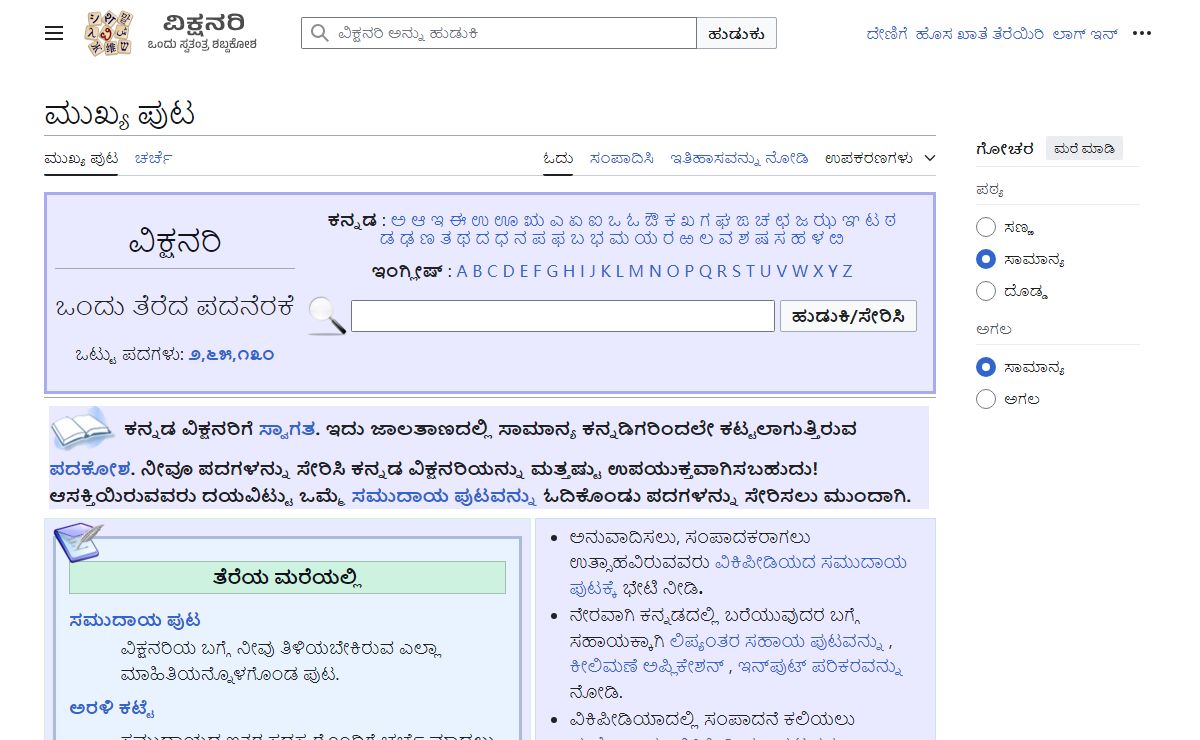Open ವಿಕಿಪೀಡಿಯದ ಸಮುದಾಯ link
This screenshot has height=740, width=1200.
(x=811, y=562)
